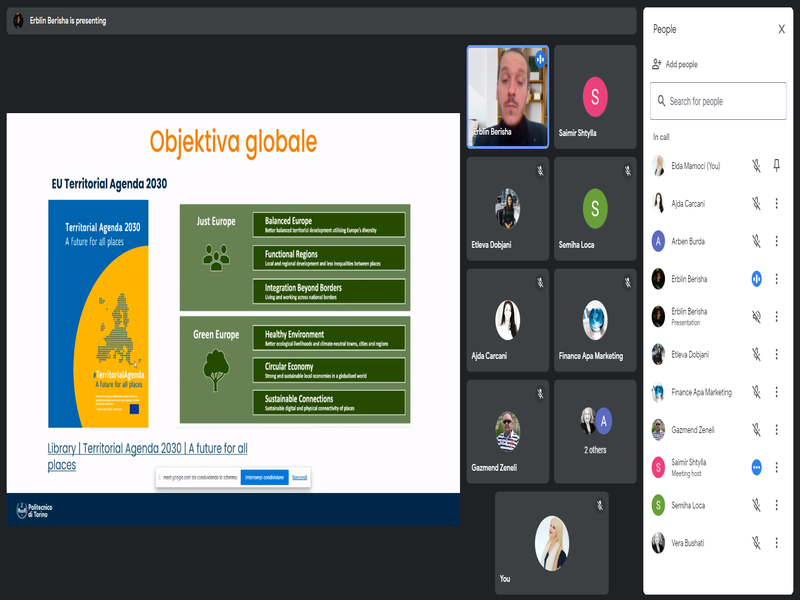
Task: Mute Vera Bushati in people list
Action: pos(756,543)
